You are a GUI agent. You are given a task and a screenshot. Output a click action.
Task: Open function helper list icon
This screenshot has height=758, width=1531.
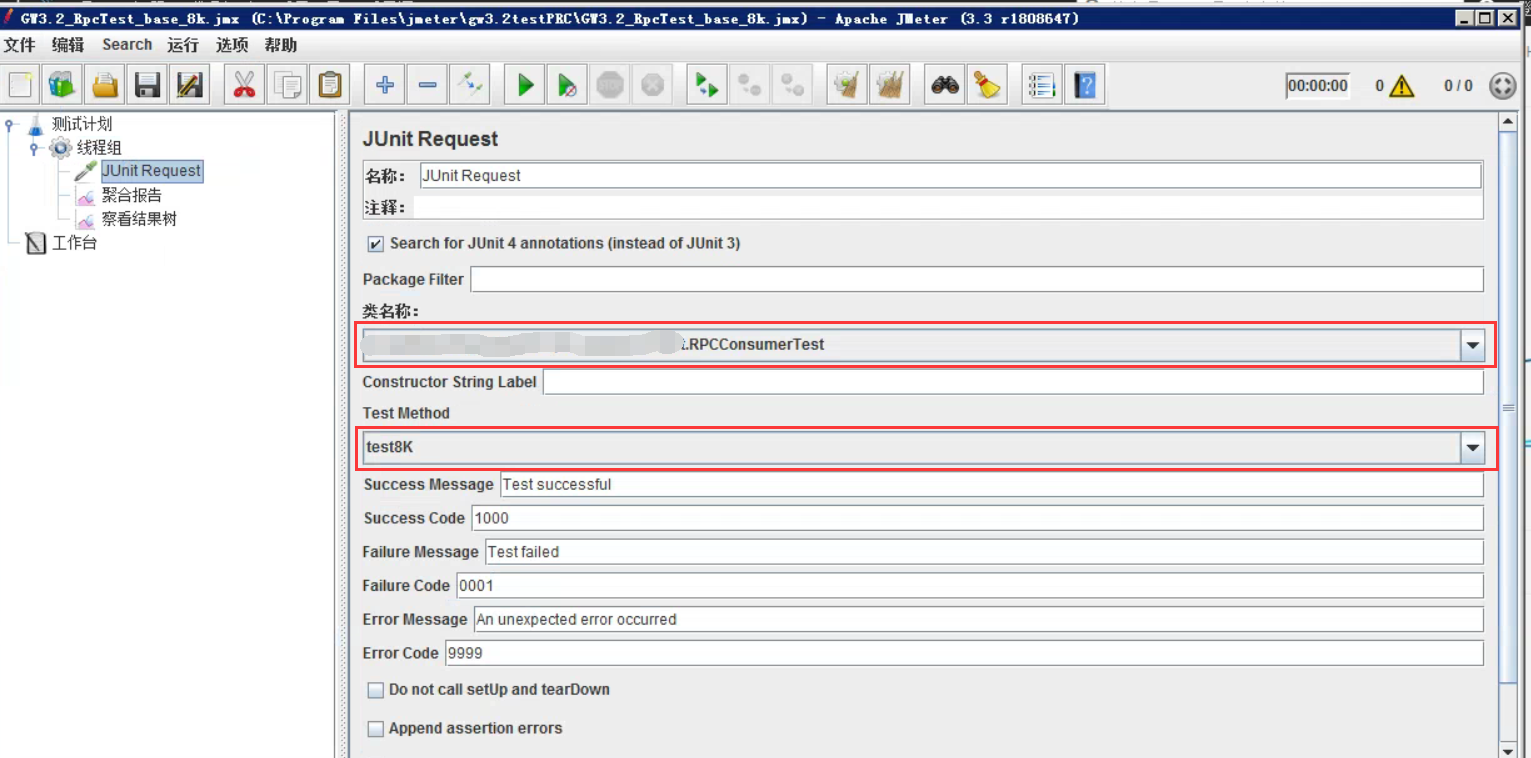pos(1042,86)
